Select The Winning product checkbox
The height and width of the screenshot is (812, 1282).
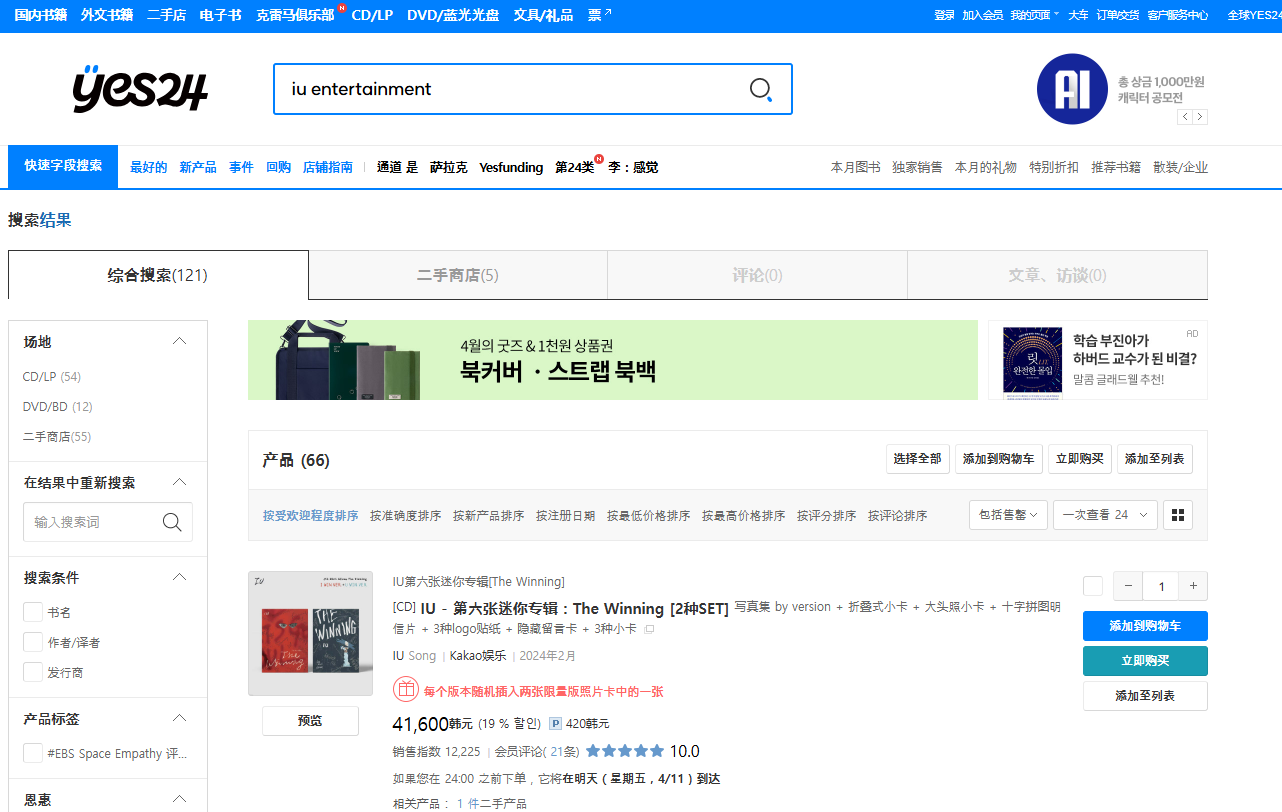[1093, 586]
